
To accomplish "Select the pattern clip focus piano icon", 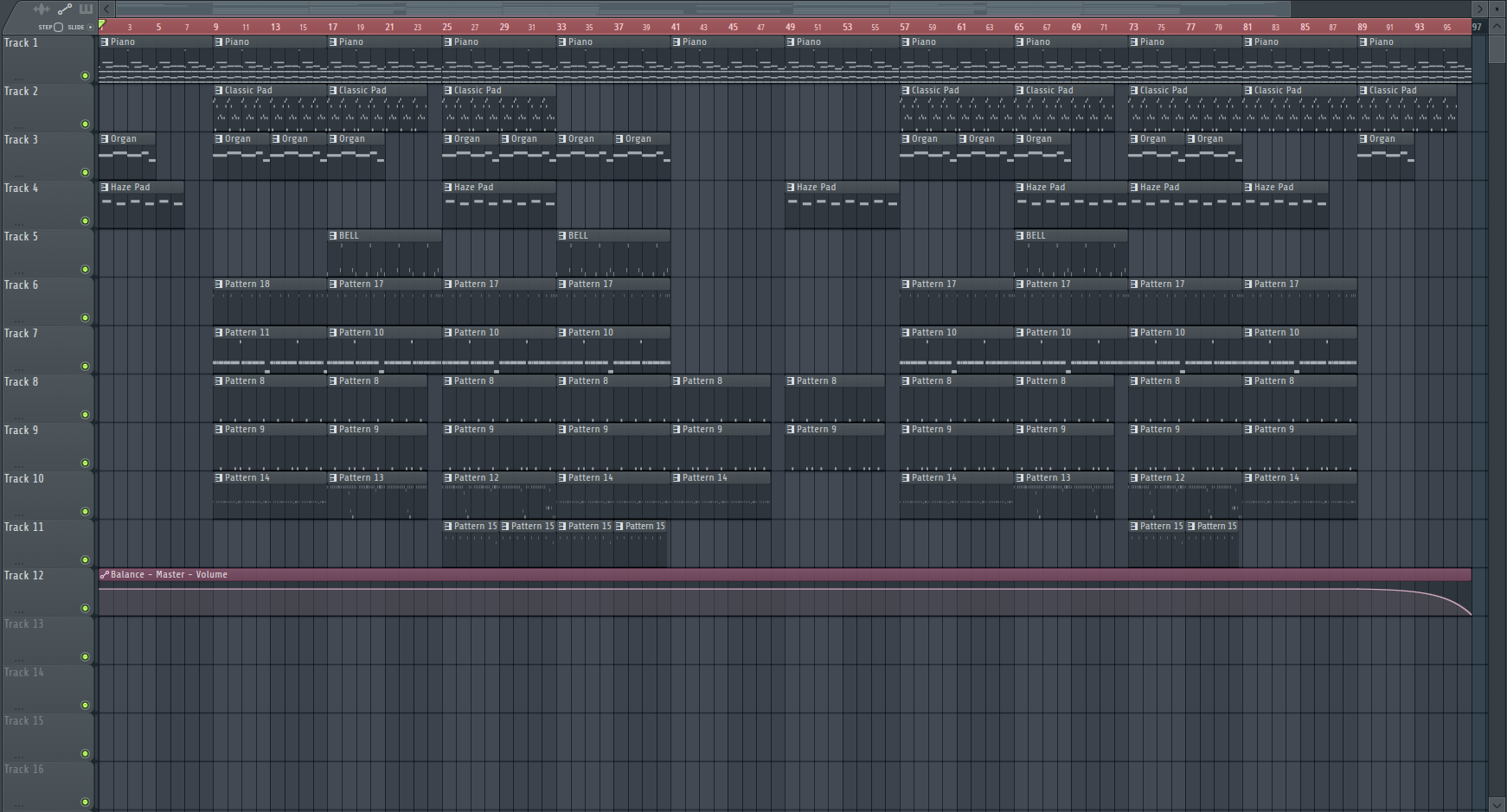I will (x=86, y=9).
